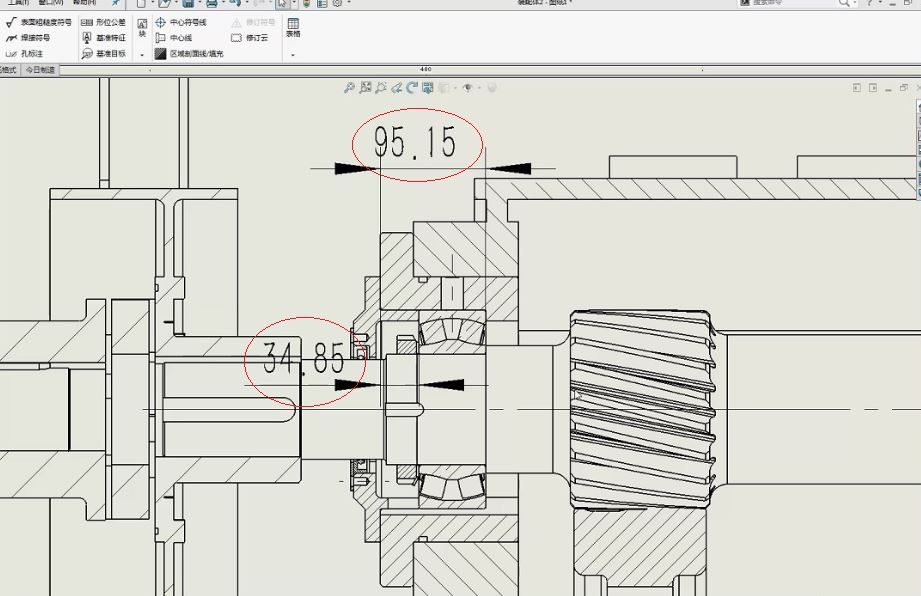Open the Help (帮助) menu
The image size is (921, 596).
[85, 3]
